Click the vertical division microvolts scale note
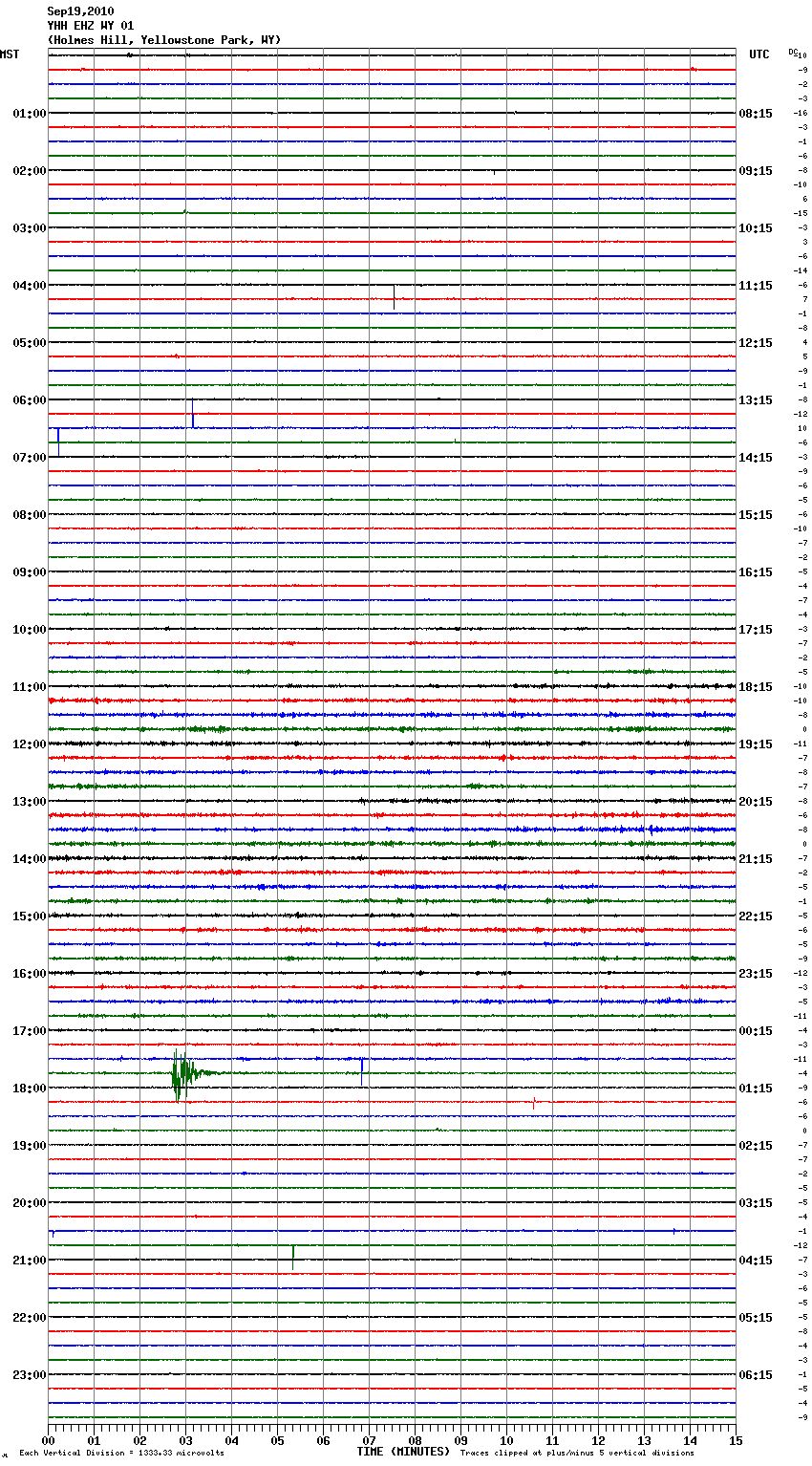This screenshot has height=1466, width=812. tap(121, 1454)
